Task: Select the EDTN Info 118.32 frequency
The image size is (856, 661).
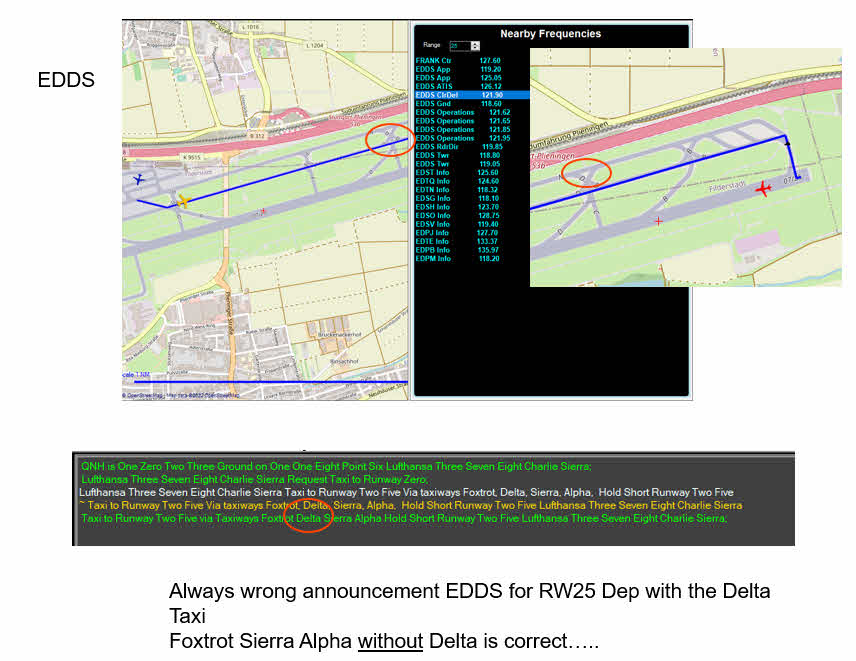Action: (457, 190)
